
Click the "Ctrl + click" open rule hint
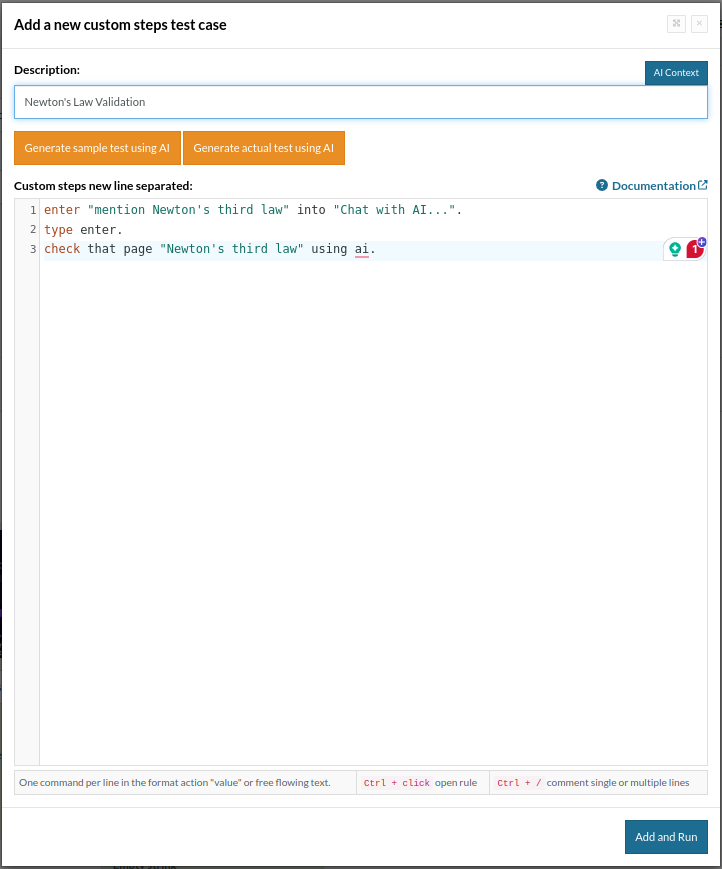[x=422, y=782]
